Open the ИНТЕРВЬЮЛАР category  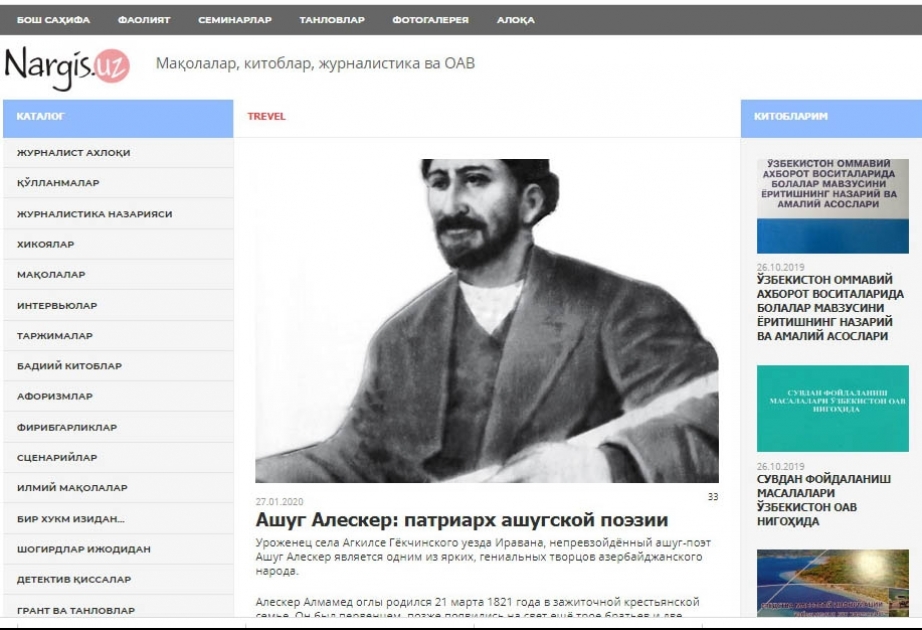tap(118, 306)
